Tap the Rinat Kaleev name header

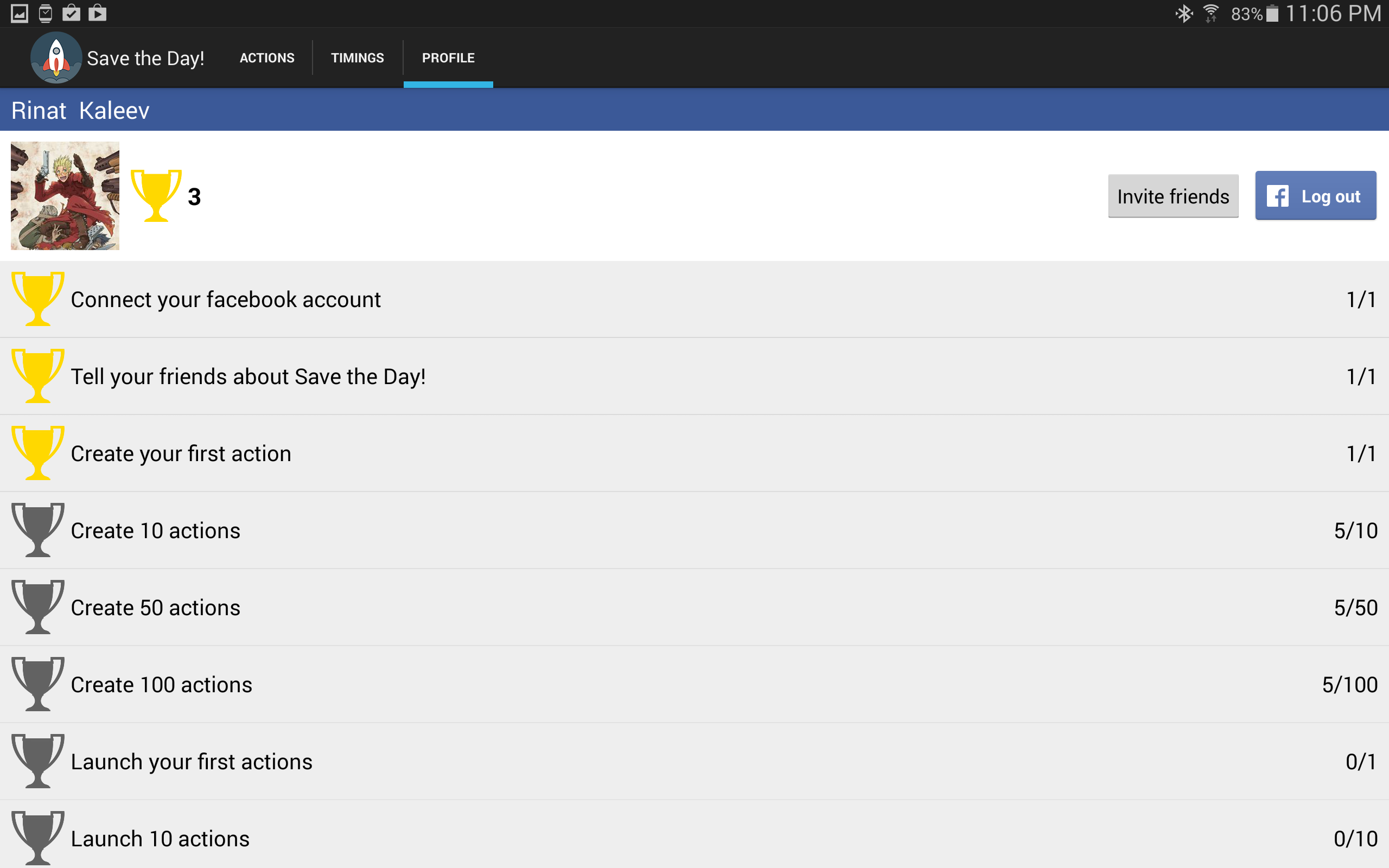tap(80, 110)
